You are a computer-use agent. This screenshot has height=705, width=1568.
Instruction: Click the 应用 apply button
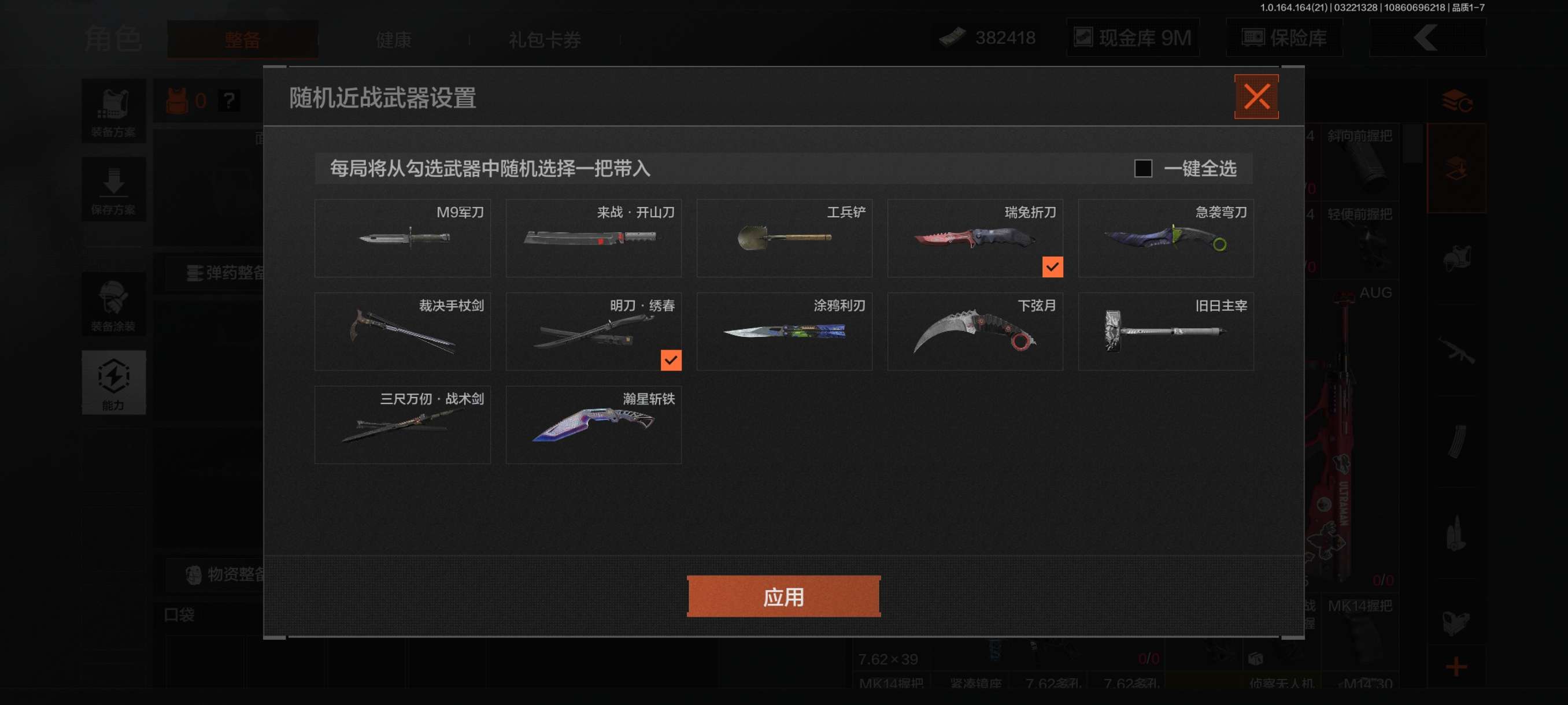(x=783, y=596)
